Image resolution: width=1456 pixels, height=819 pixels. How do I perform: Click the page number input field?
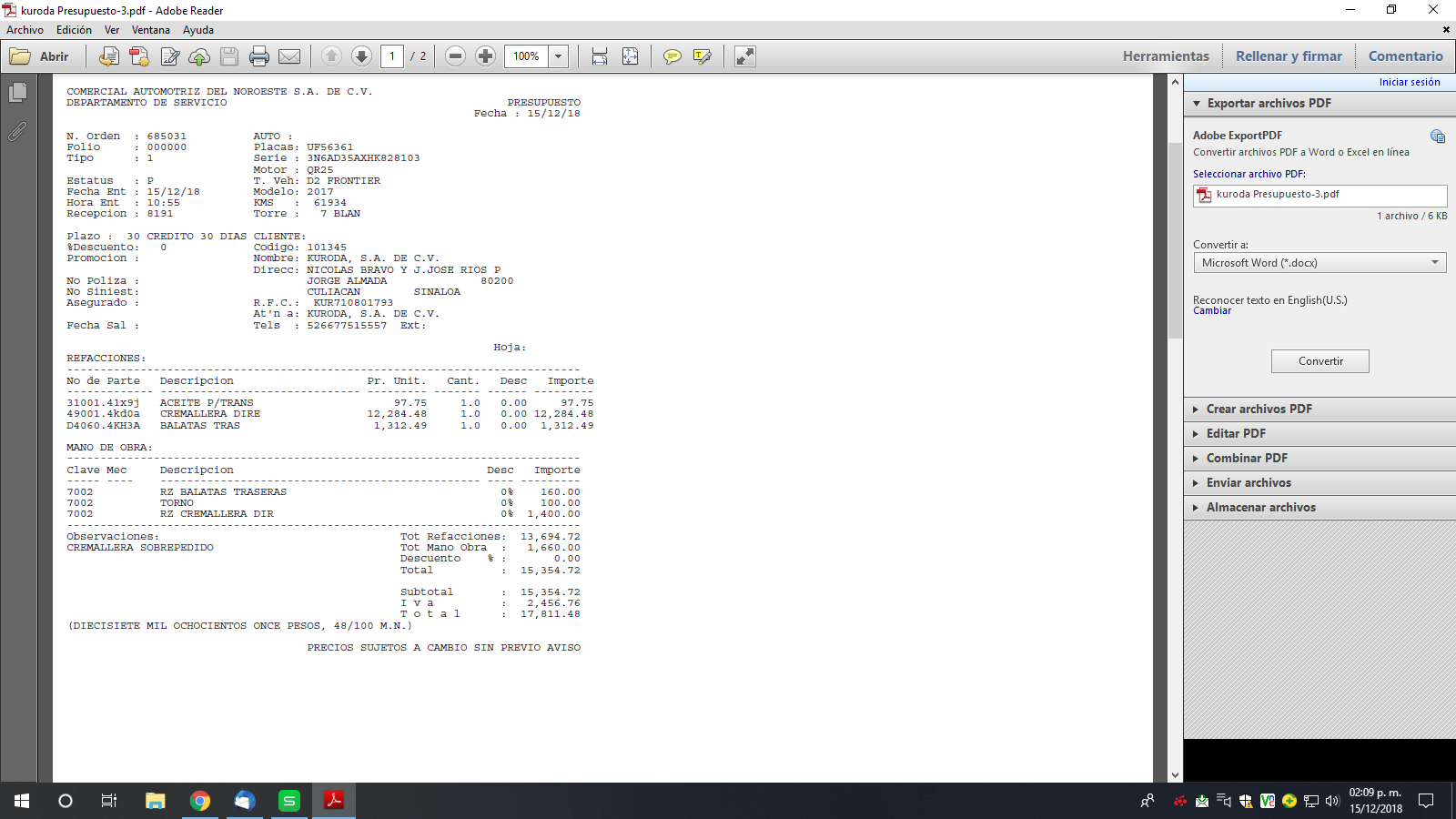click(392, 56)
